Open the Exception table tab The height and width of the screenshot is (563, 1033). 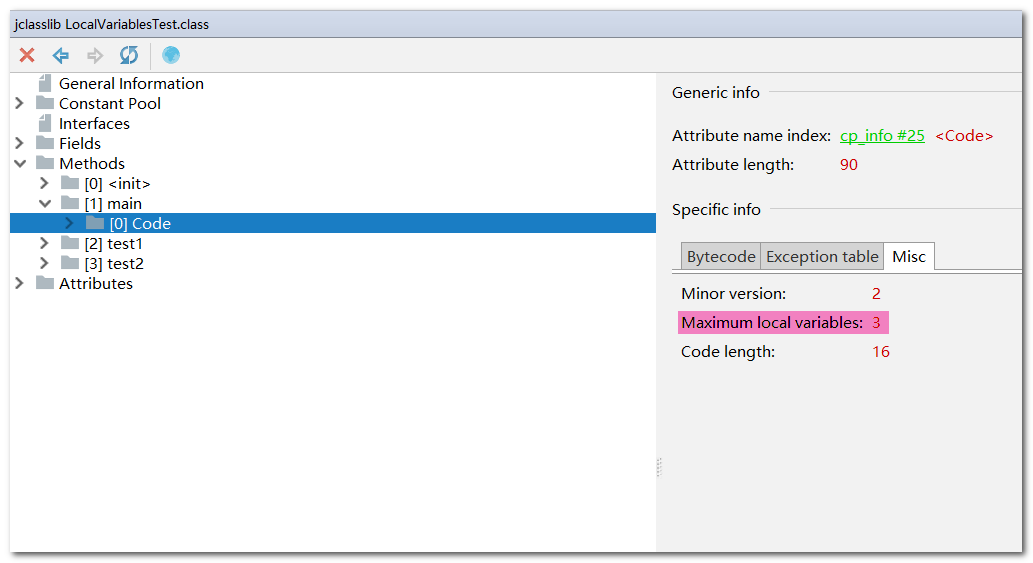click(x=822, y=256)
